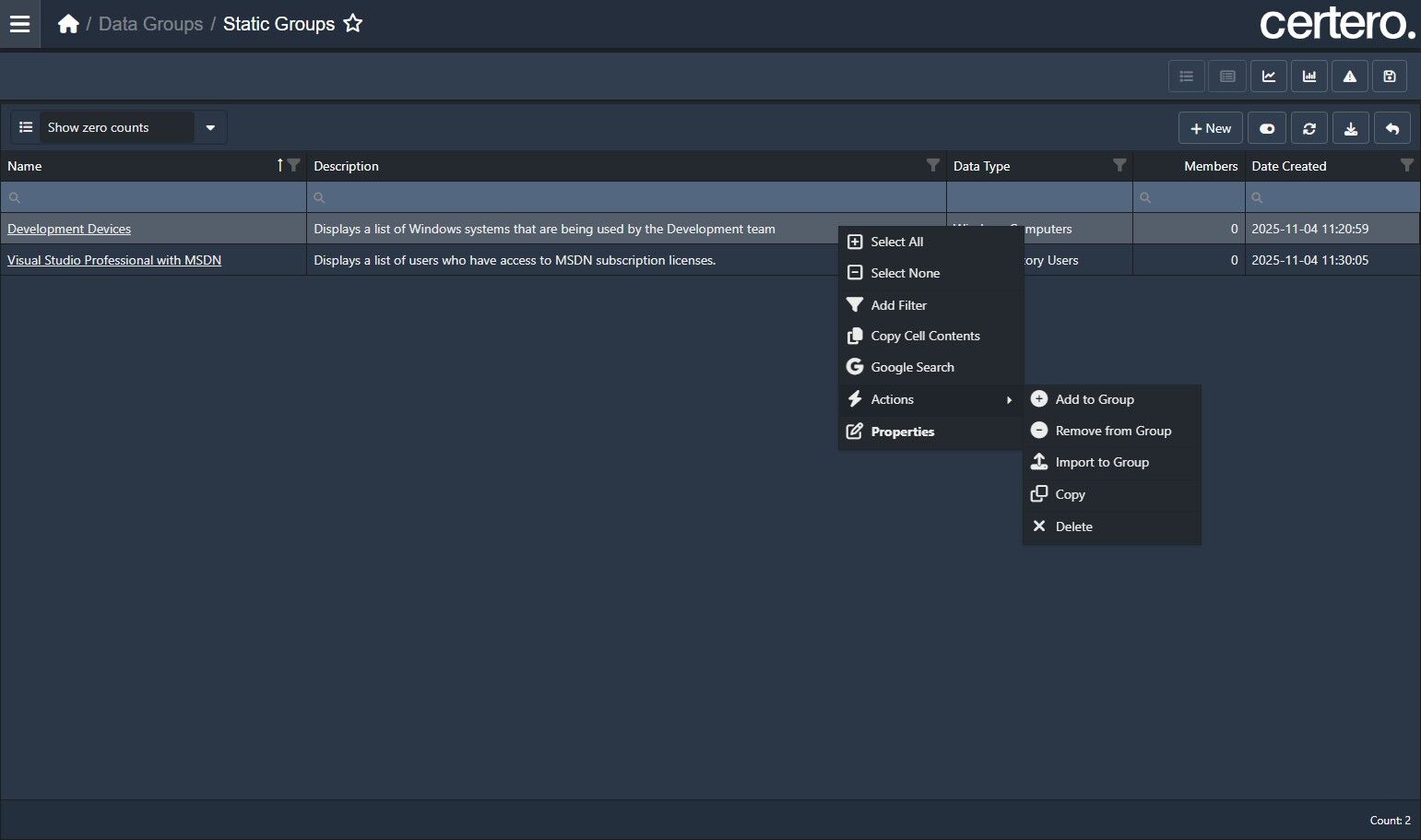Focus the Name search filter field

pos(153,197)
